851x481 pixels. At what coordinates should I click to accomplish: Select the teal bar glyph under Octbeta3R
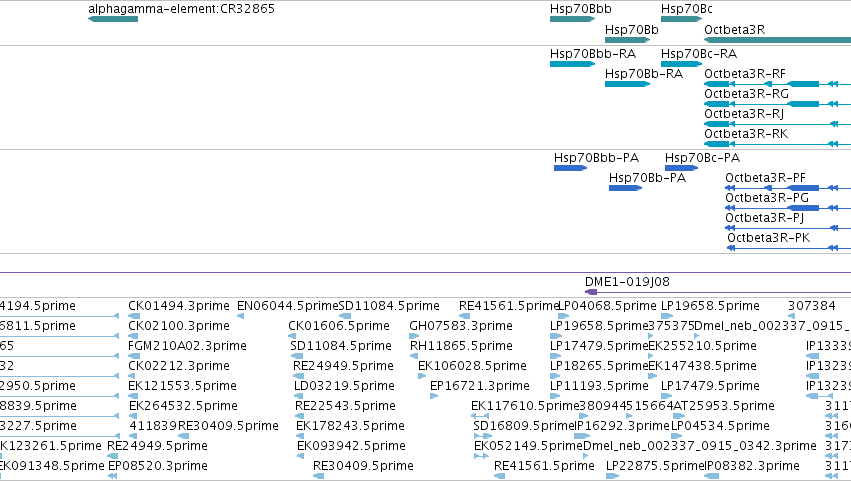click(777, 40)
